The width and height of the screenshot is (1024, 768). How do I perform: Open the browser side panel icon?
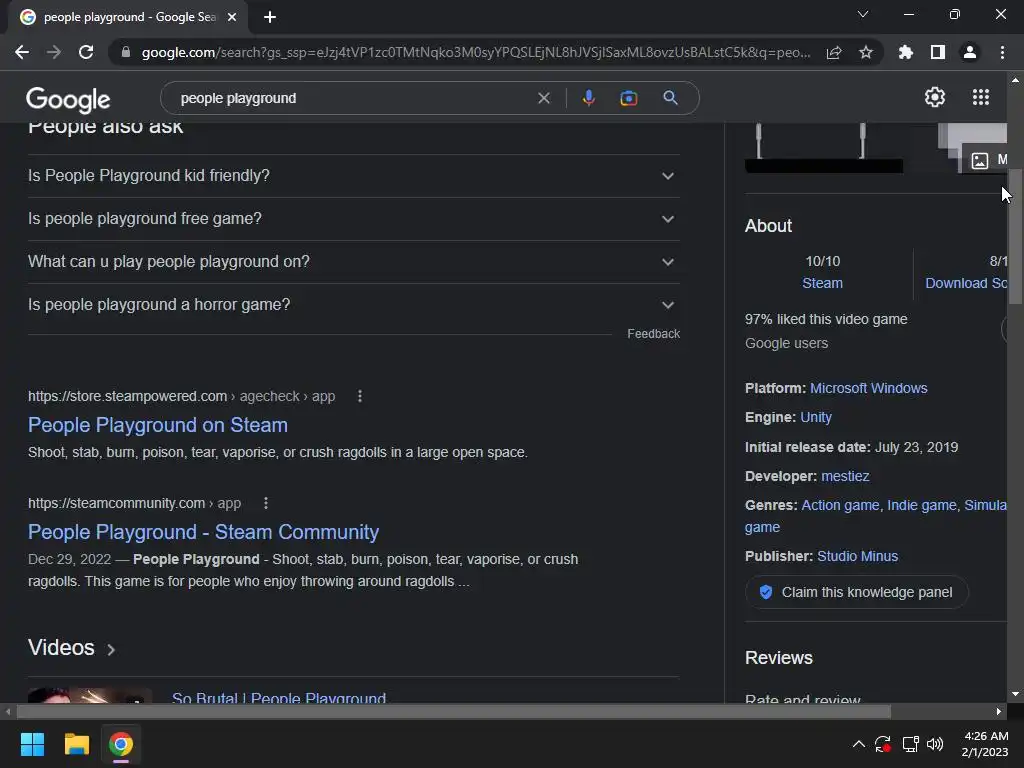[938, 52]
